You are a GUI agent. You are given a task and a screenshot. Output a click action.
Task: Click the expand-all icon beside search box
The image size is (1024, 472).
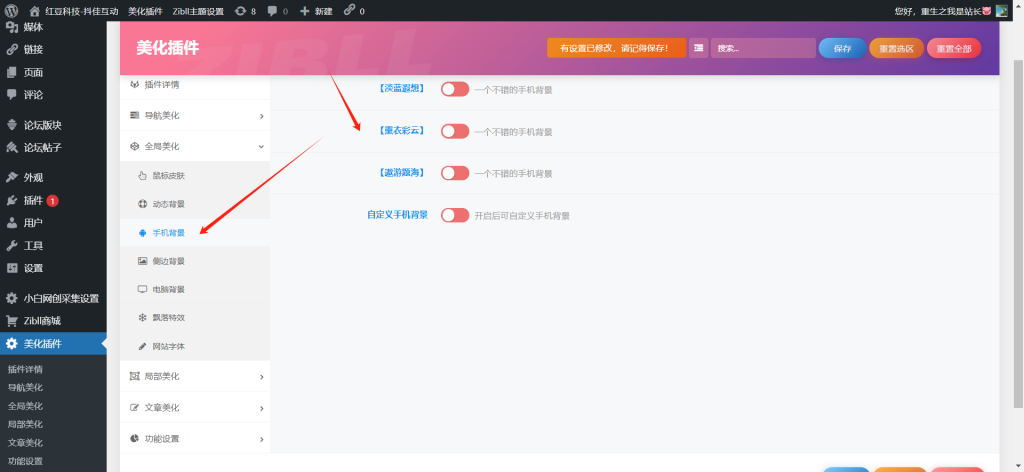698,48
